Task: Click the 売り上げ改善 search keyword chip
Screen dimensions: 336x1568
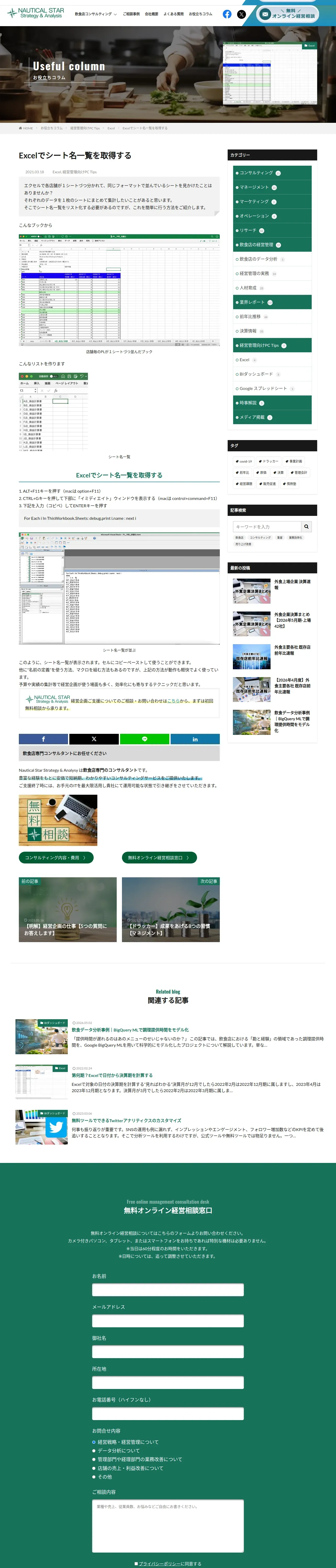Action: click(243, 544)
